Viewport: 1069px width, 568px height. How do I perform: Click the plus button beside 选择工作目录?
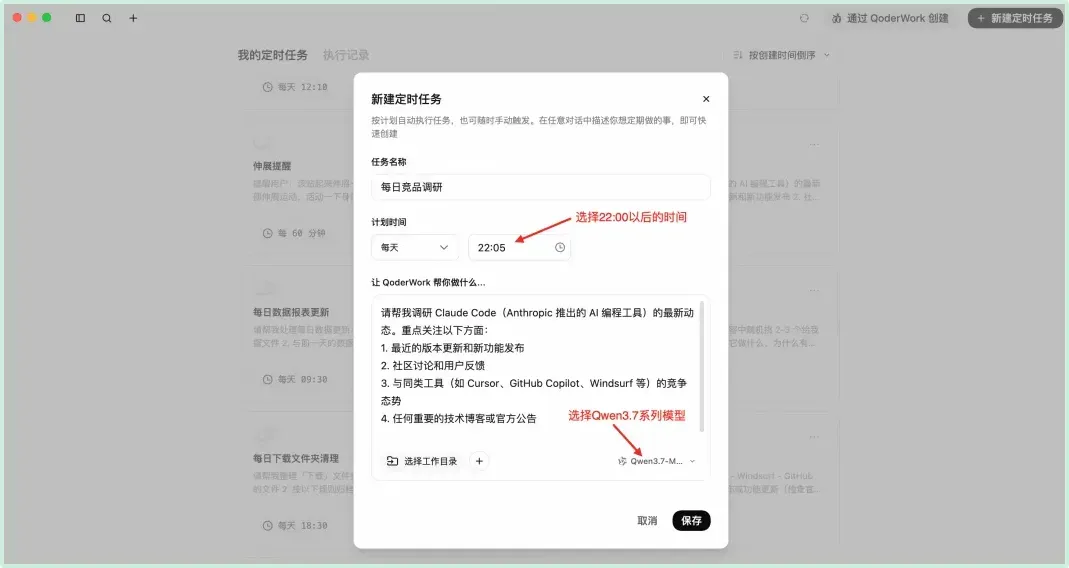pos(479,461)
